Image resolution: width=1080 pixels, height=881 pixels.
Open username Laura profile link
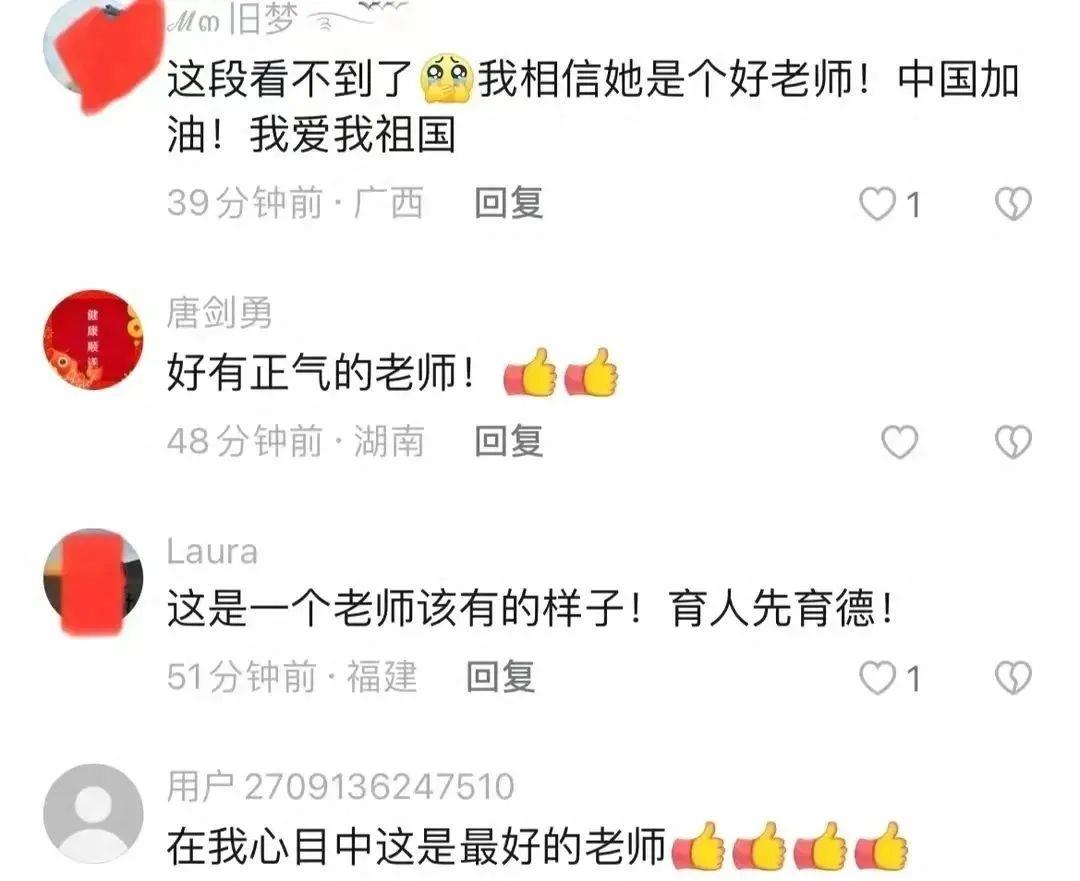coord(212,552)
